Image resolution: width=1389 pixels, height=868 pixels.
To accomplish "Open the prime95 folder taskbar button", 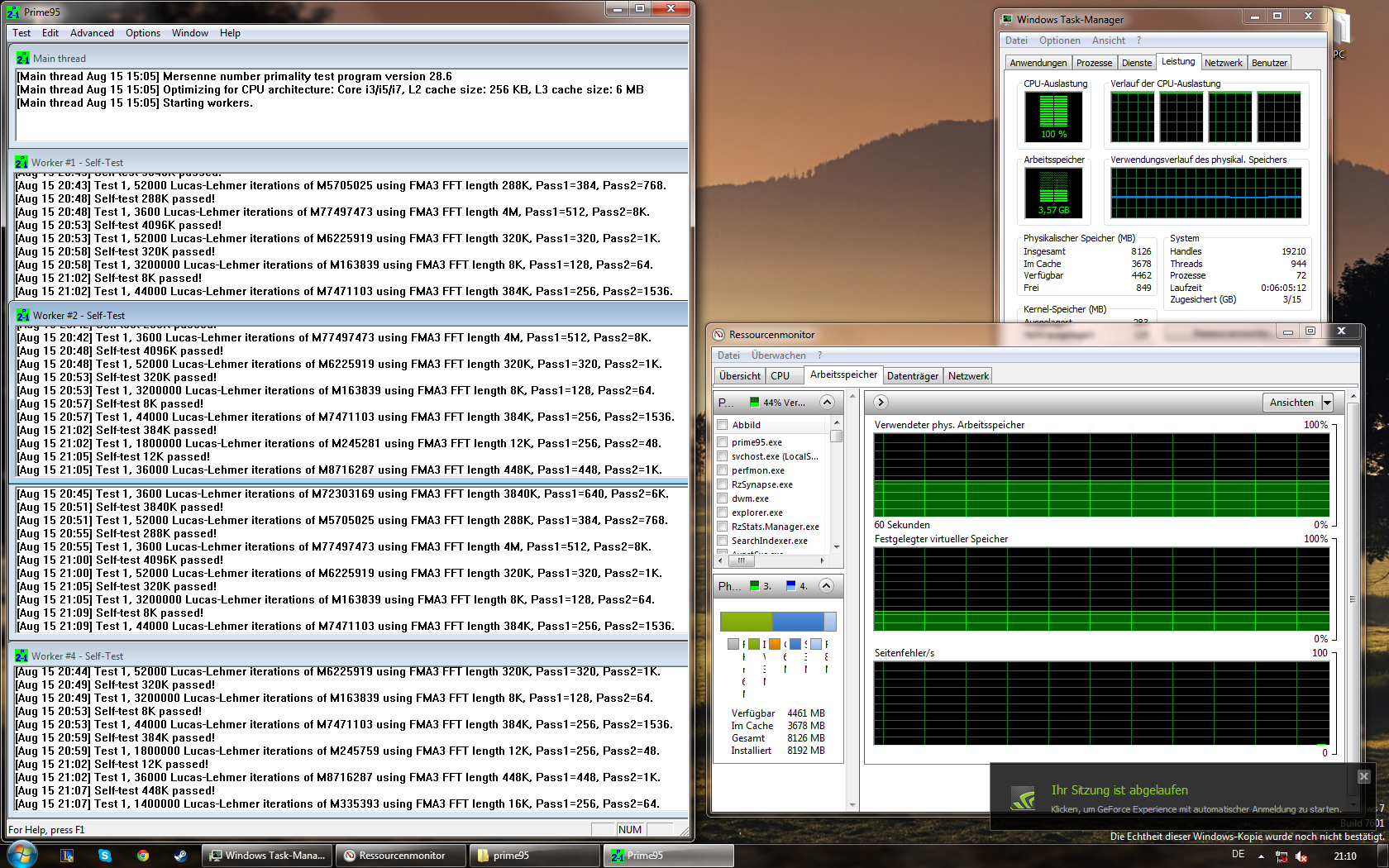I will click(536, 856).
